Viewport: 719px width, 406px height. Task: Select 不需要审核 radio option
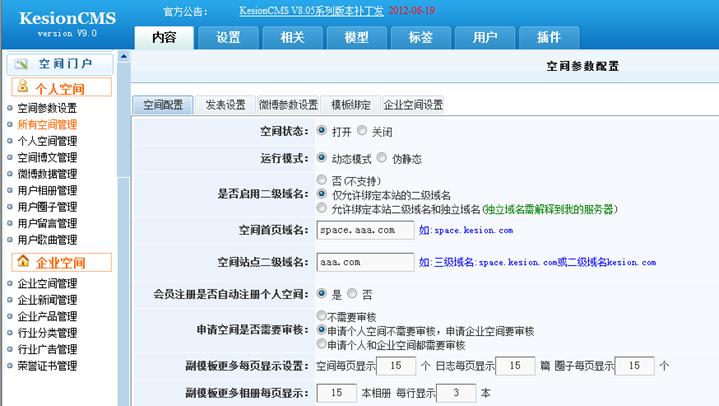(321, 316)
